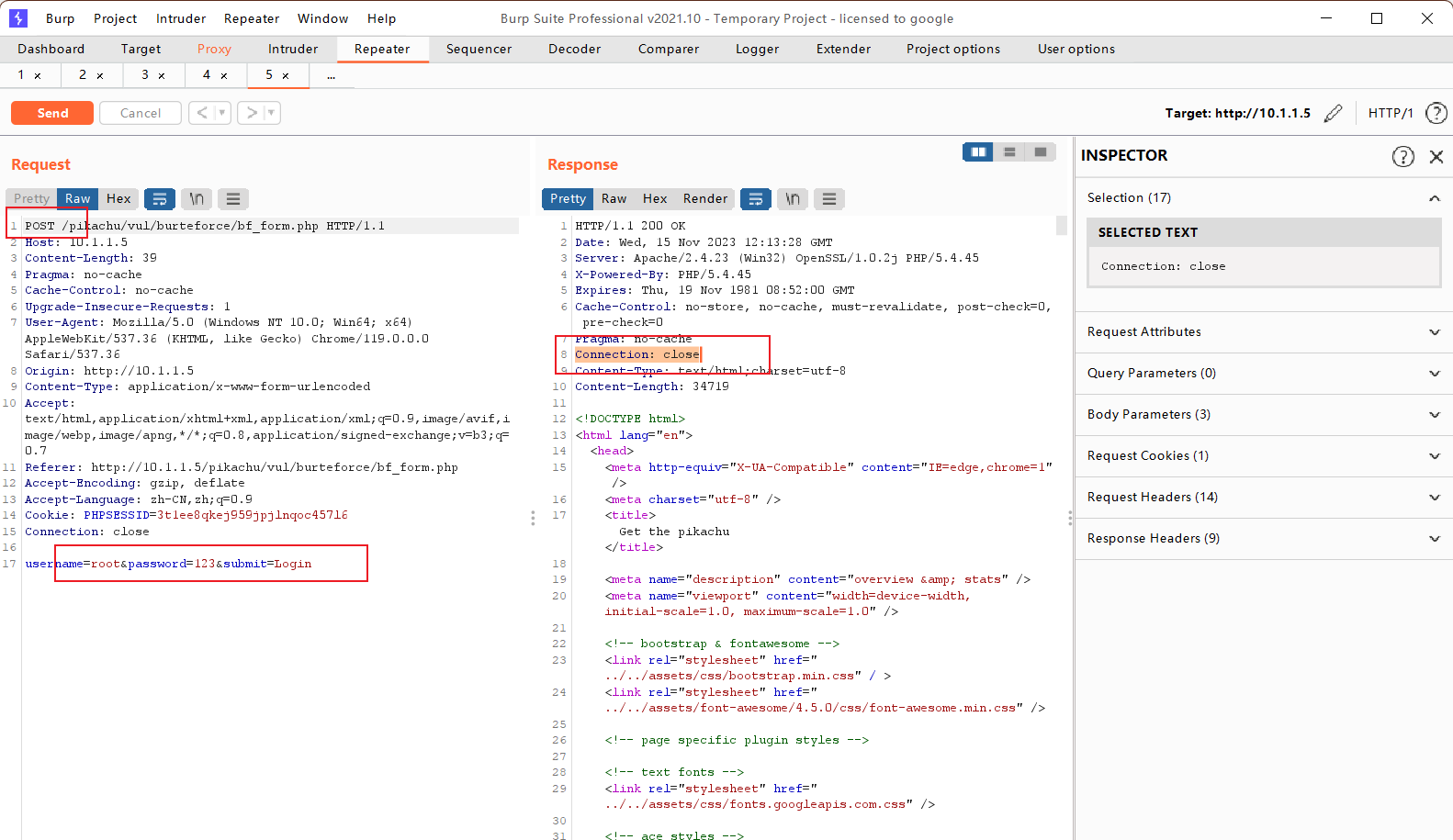The height and width of the screenshot is (840, 1453).
Task: Open the Burp menu
Action: point(61,18)
